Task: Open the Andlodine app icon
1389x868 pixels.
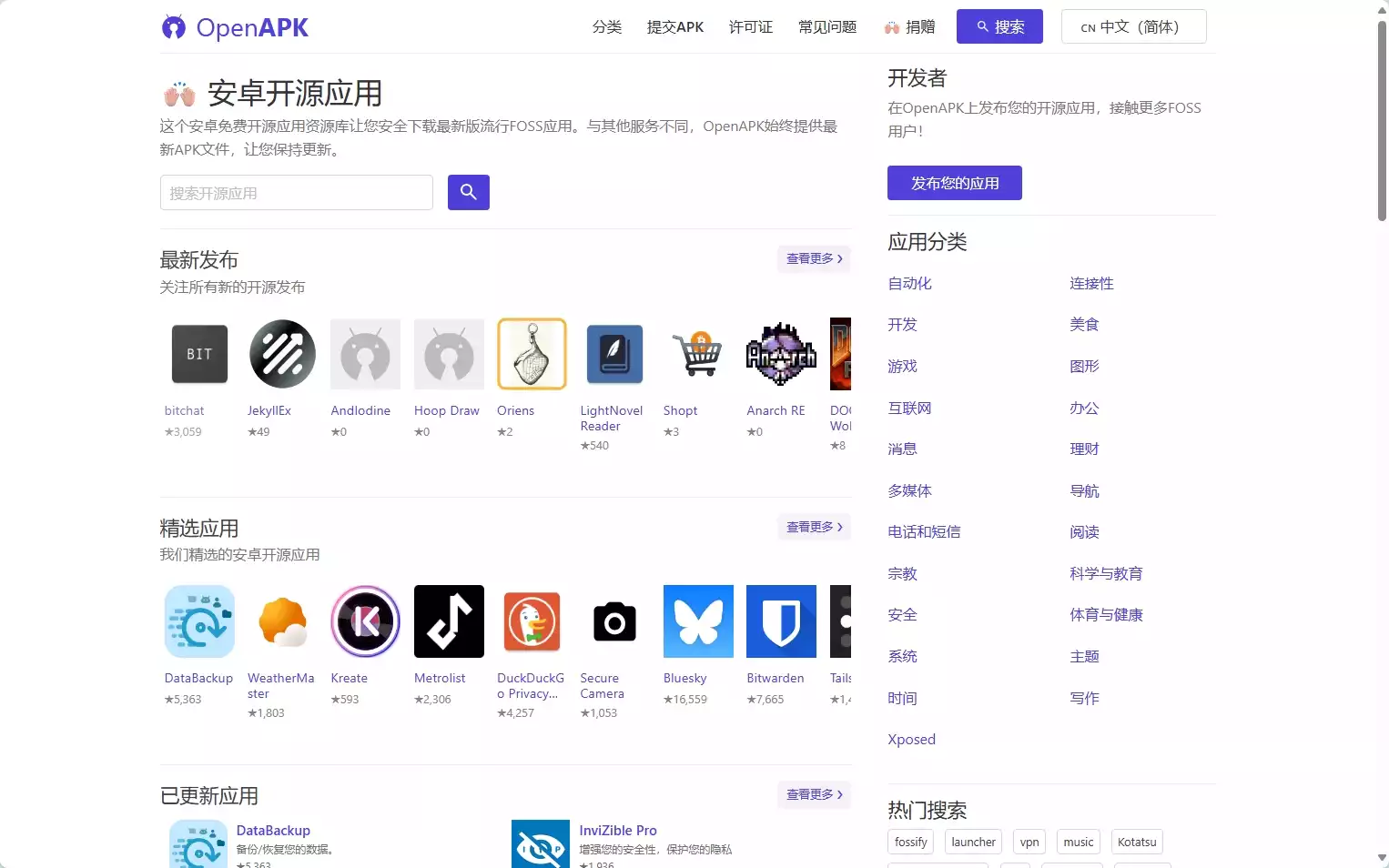Action: tap(366, 354)
